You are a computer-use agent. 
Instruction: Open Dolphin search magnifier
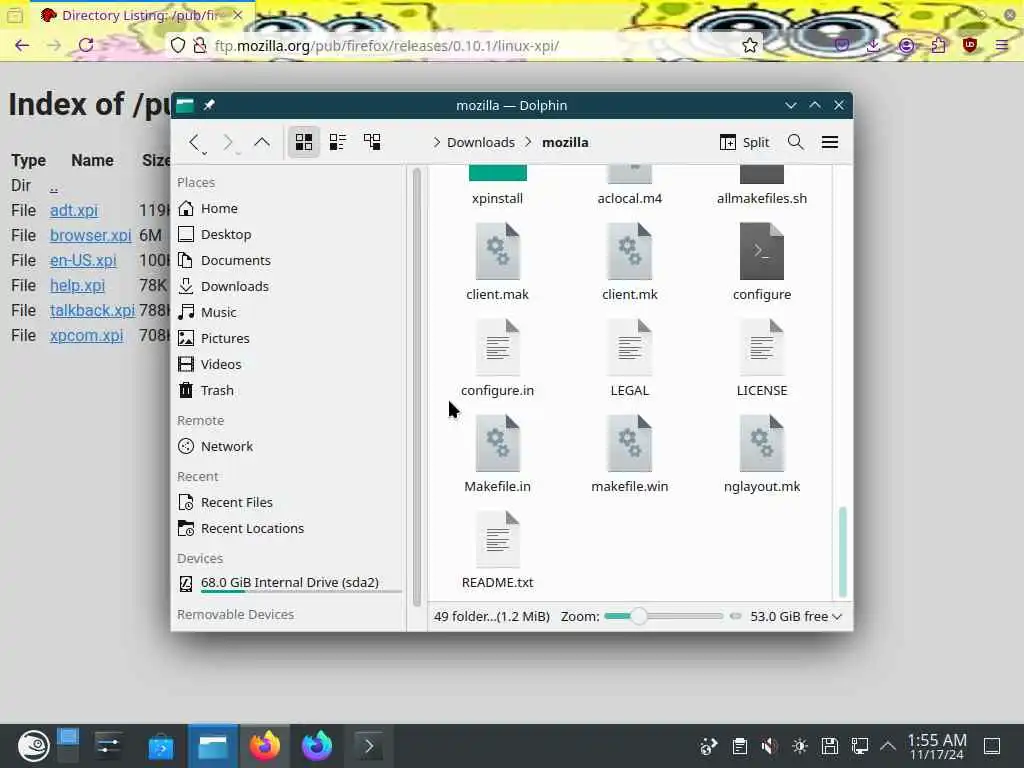click(795, 142)
